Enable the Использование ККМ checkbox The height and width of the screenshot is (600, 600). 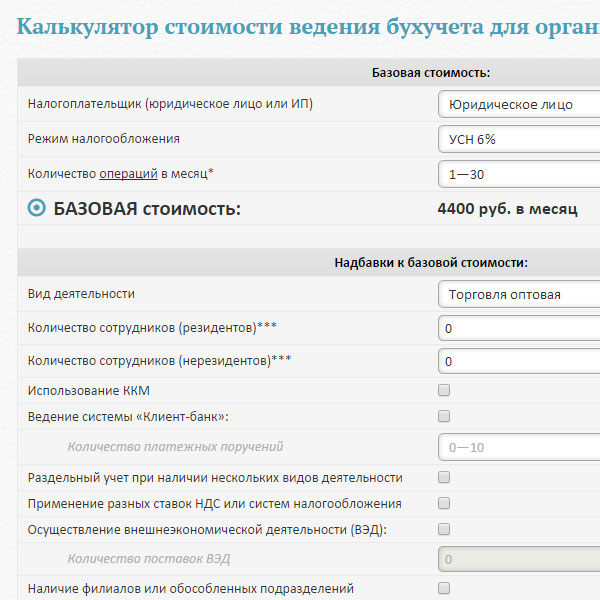click(x=444, y=390)
